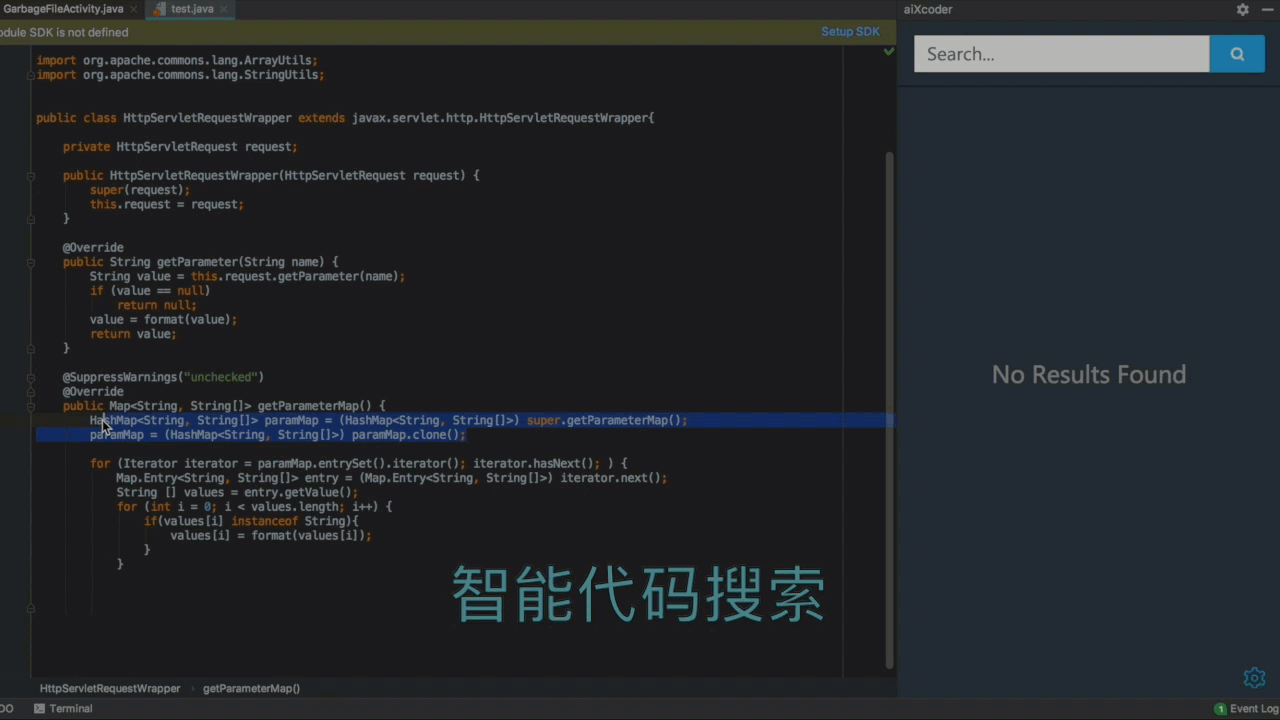The width and height of the screenshot is (1280, 720).
Task: Click the 'if (value == null)' line
Action: (x=150, y=291)
